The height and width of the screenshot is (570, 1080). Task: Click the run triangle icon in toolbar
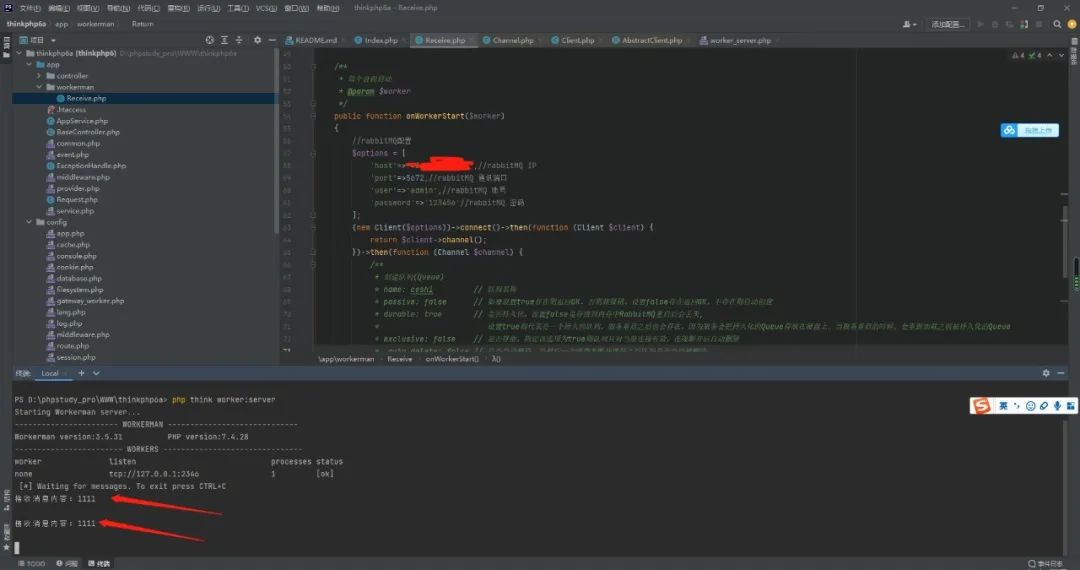[x=980, y=24]
